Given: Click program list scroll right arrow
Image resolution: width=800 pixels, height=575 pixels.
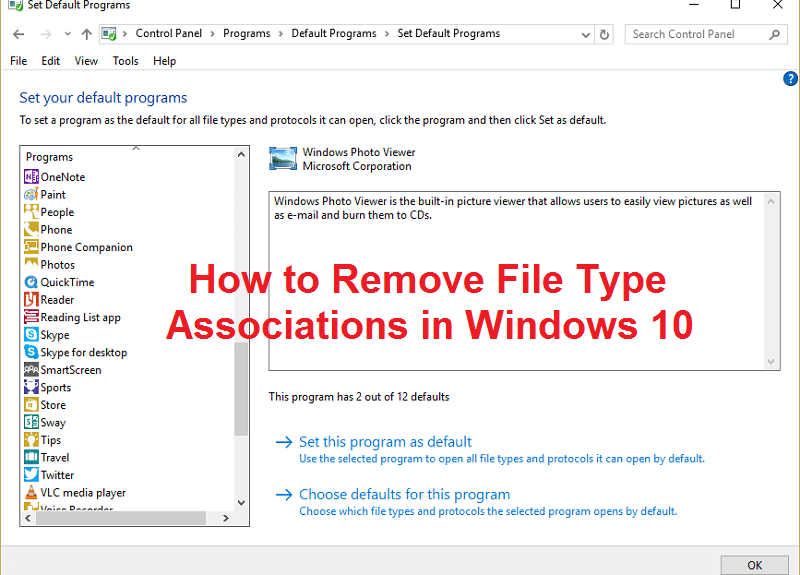Looking at the screenshot, I should pyautogui.click(x=226, y=518).
